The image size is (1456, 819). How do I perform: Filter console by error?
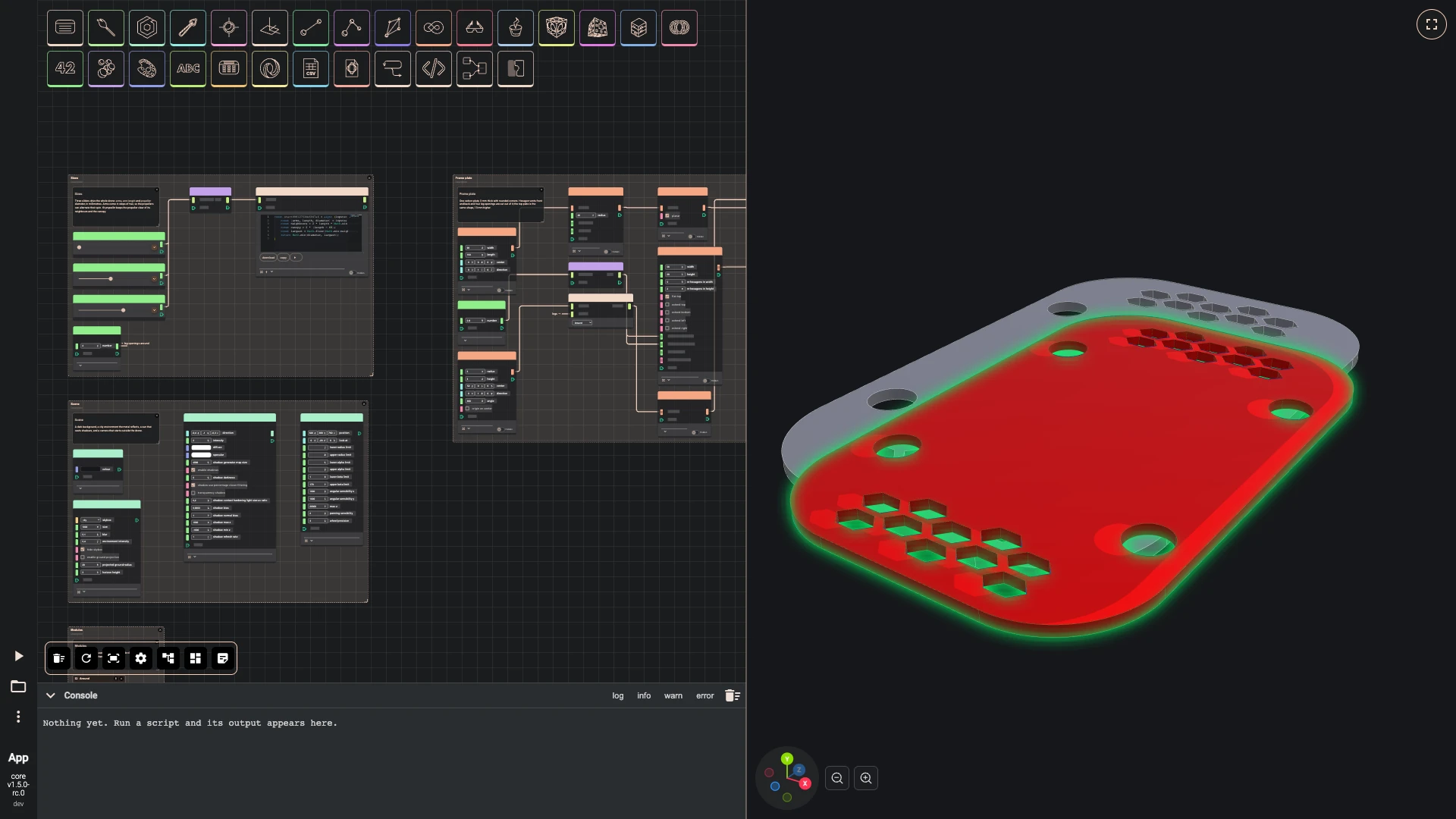(x=705, y=696)
